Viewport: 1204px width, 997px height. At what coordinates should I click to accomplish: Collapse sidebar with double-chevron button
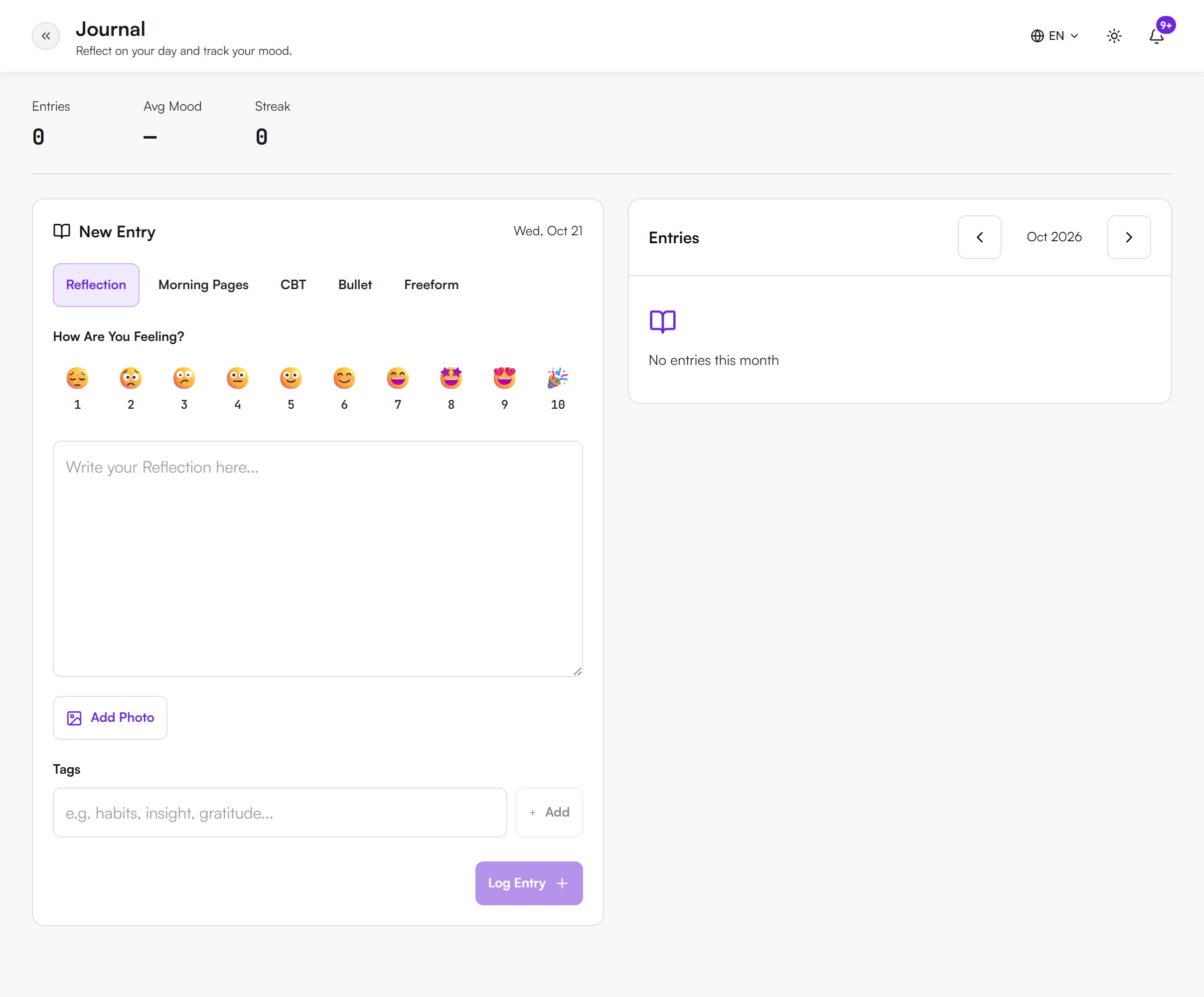(x=46, y=36)
